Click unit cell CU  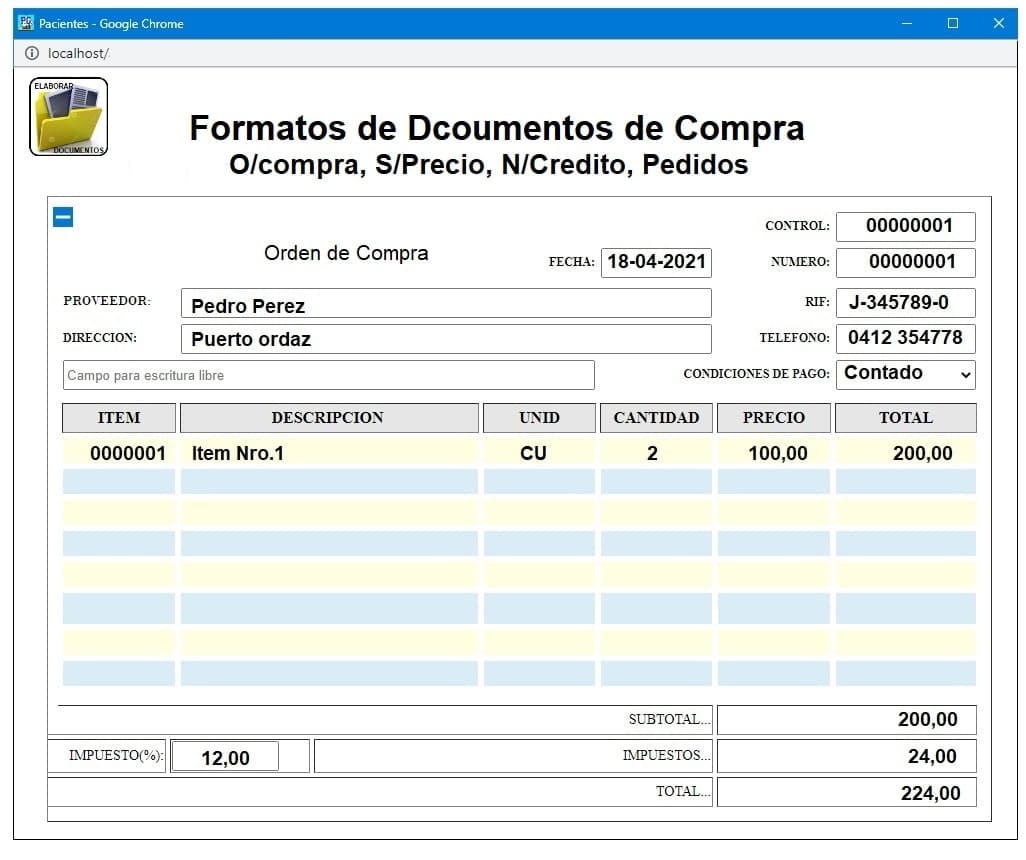(539, 453)
